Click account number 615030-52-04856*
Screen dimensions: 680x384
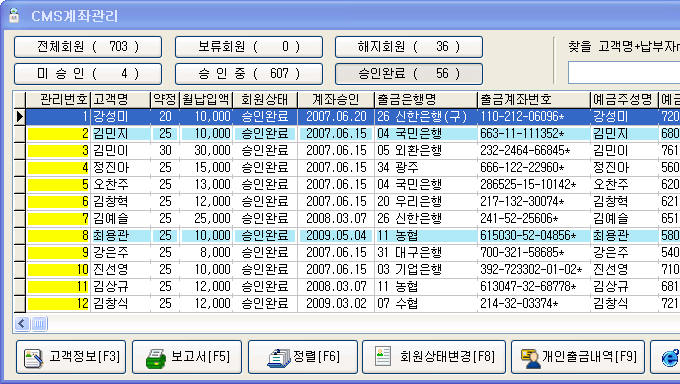tap(533, 236)
